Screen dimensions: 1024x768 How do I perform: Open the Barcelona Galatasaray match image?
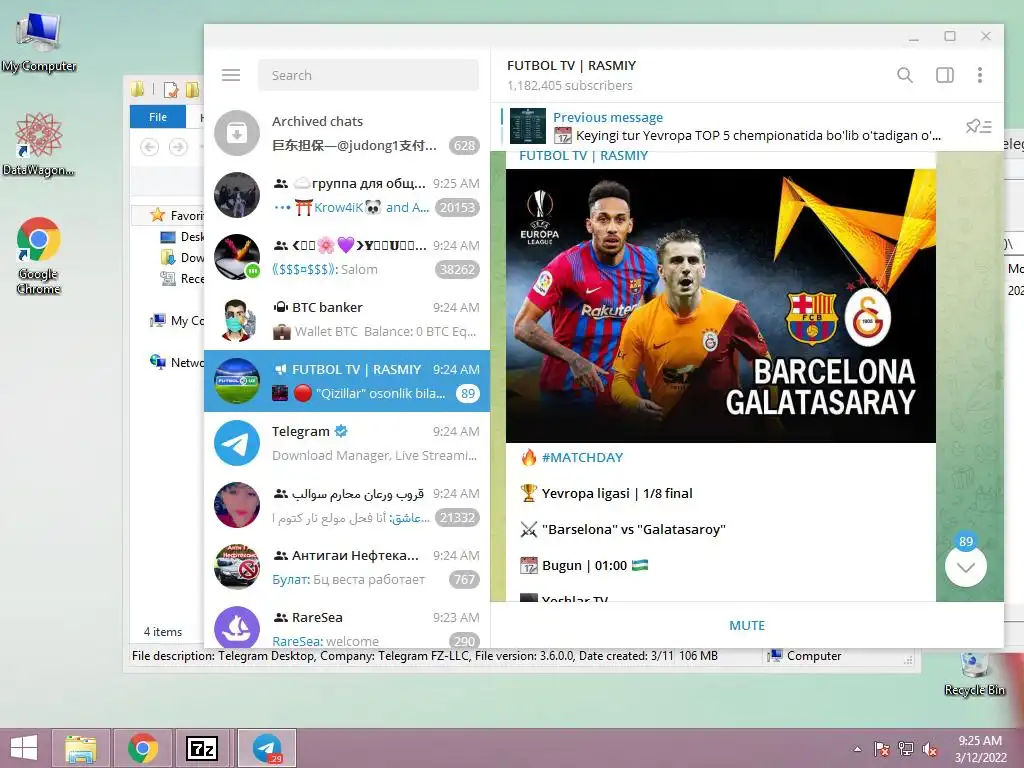[x=720, y=306]
